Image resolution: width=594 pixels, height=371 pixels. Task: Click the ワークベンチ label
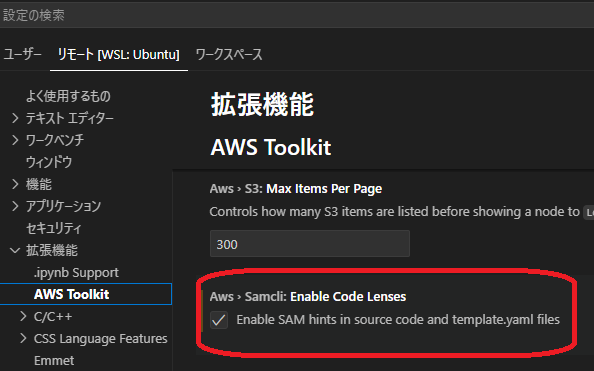55,140
